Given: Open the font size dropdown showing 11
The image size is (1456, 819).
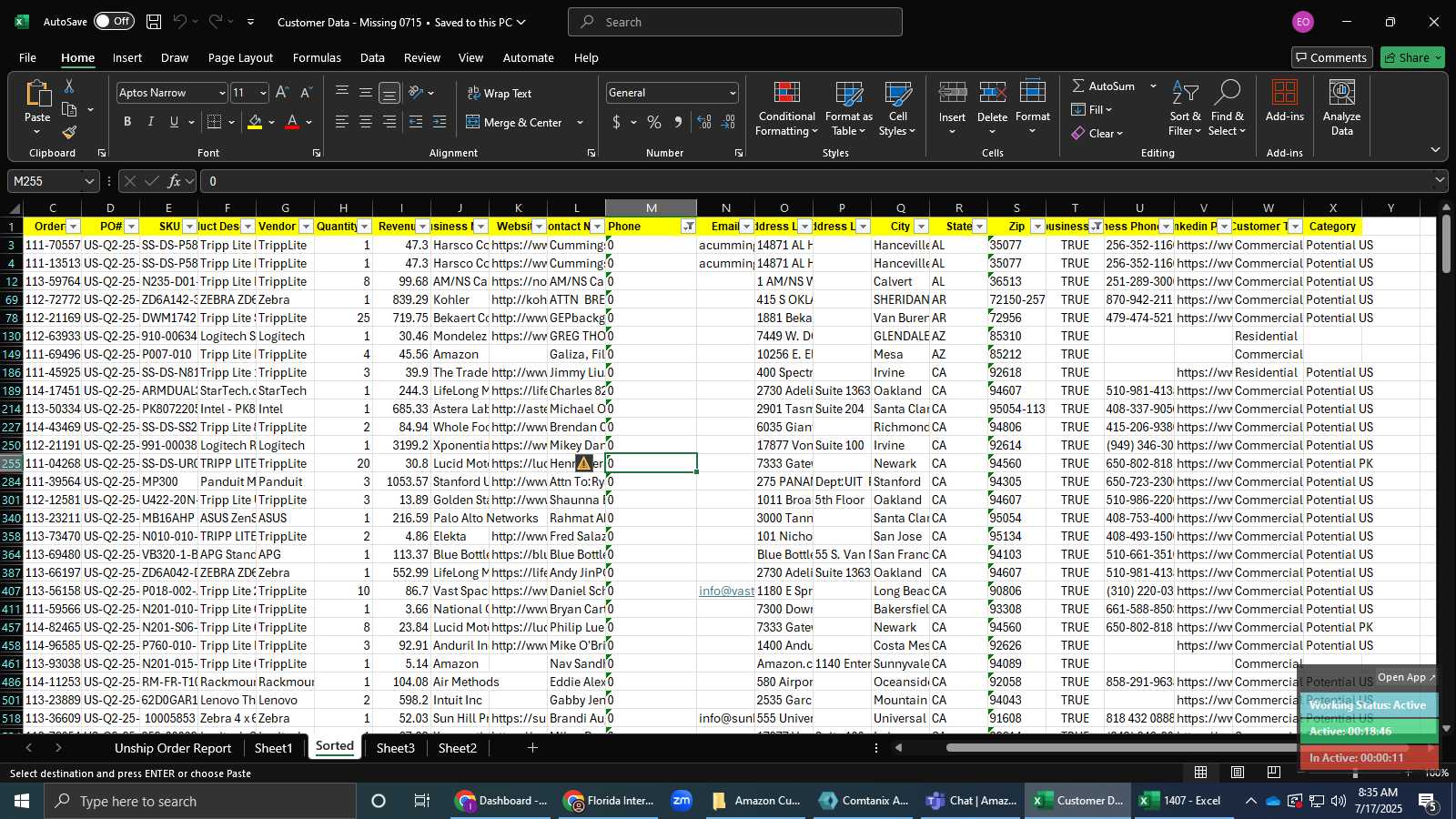Looking at the screenshot, I should pos(263,93).
